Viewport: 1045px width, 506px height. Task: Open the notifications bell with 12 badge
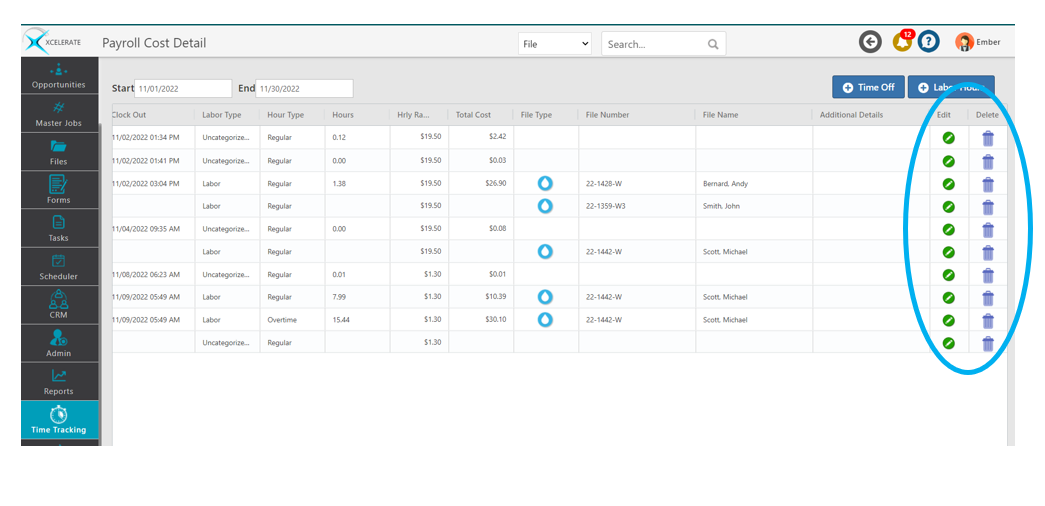pyautogui.click(x=900, y=42)
